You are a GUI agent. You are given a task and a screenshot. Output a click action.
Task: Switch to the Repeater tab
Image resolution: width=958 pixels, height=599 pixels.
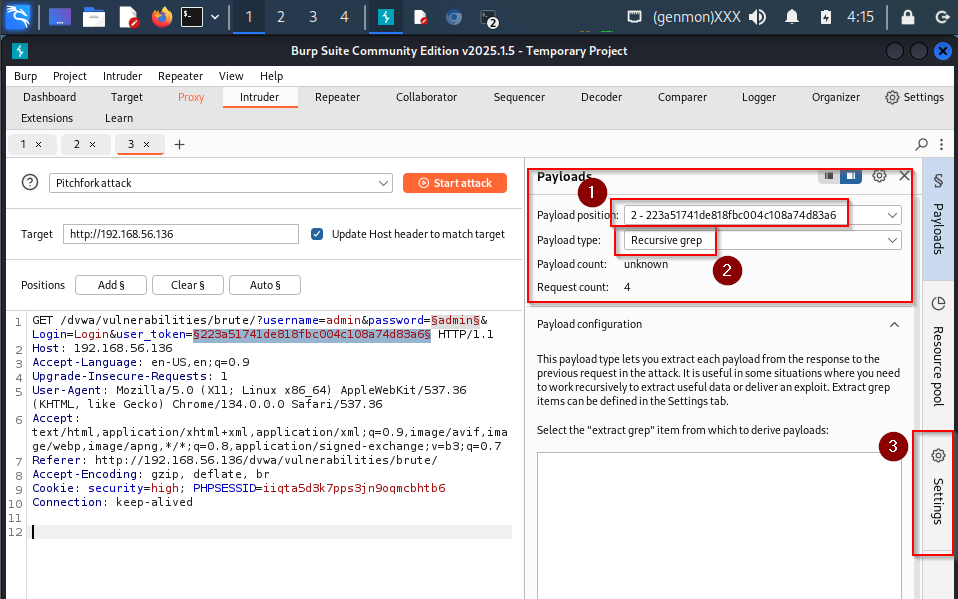337,97
